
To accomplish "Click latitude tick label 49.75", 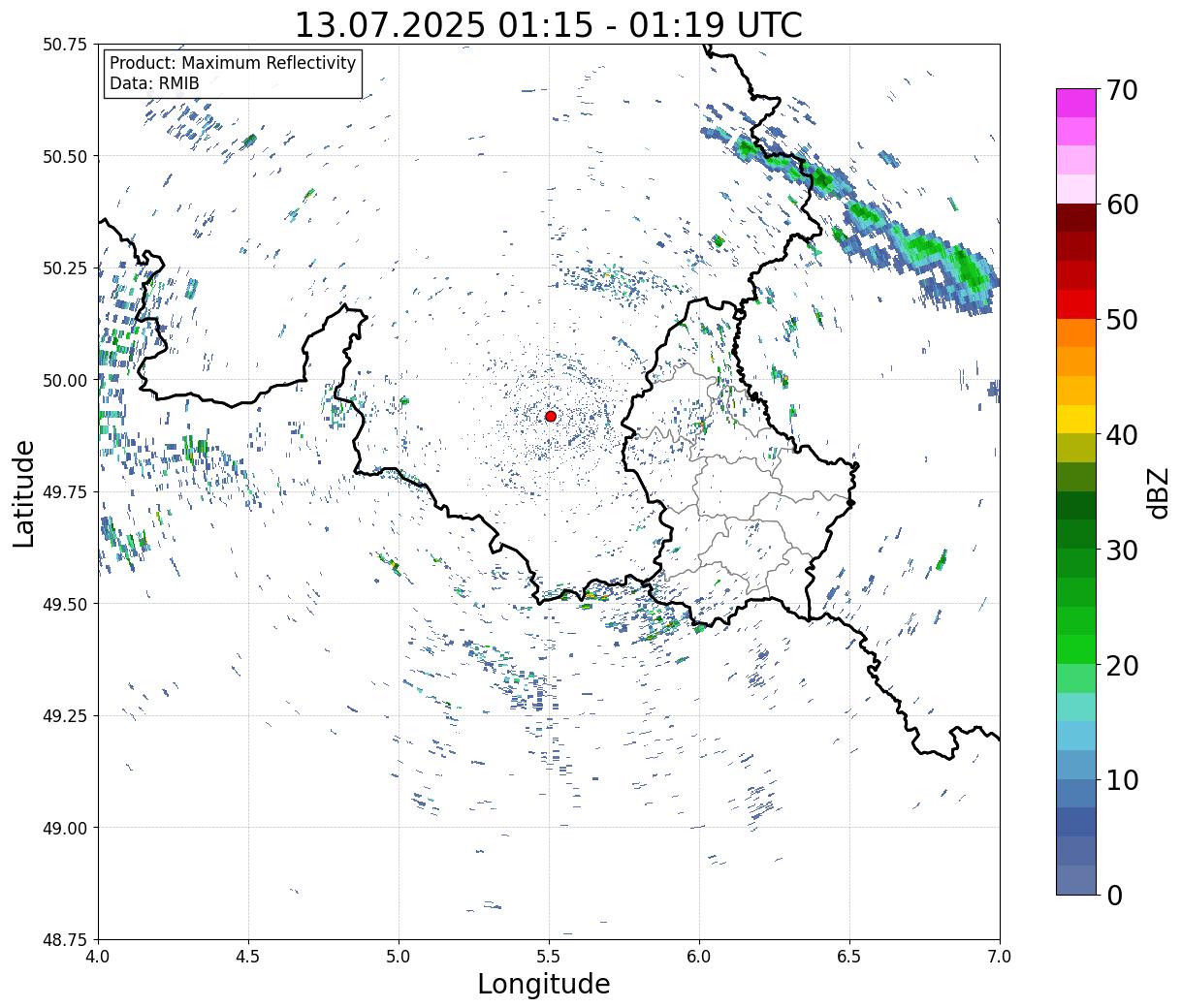I will click(65, 492).
